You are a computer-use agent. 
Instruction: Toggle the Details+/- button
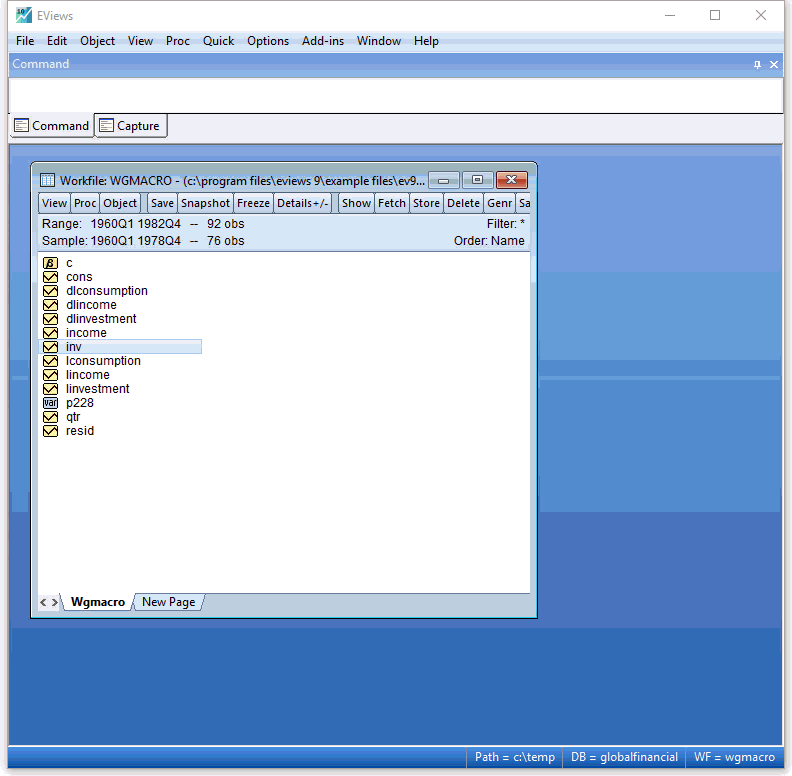tap(303, 203)
